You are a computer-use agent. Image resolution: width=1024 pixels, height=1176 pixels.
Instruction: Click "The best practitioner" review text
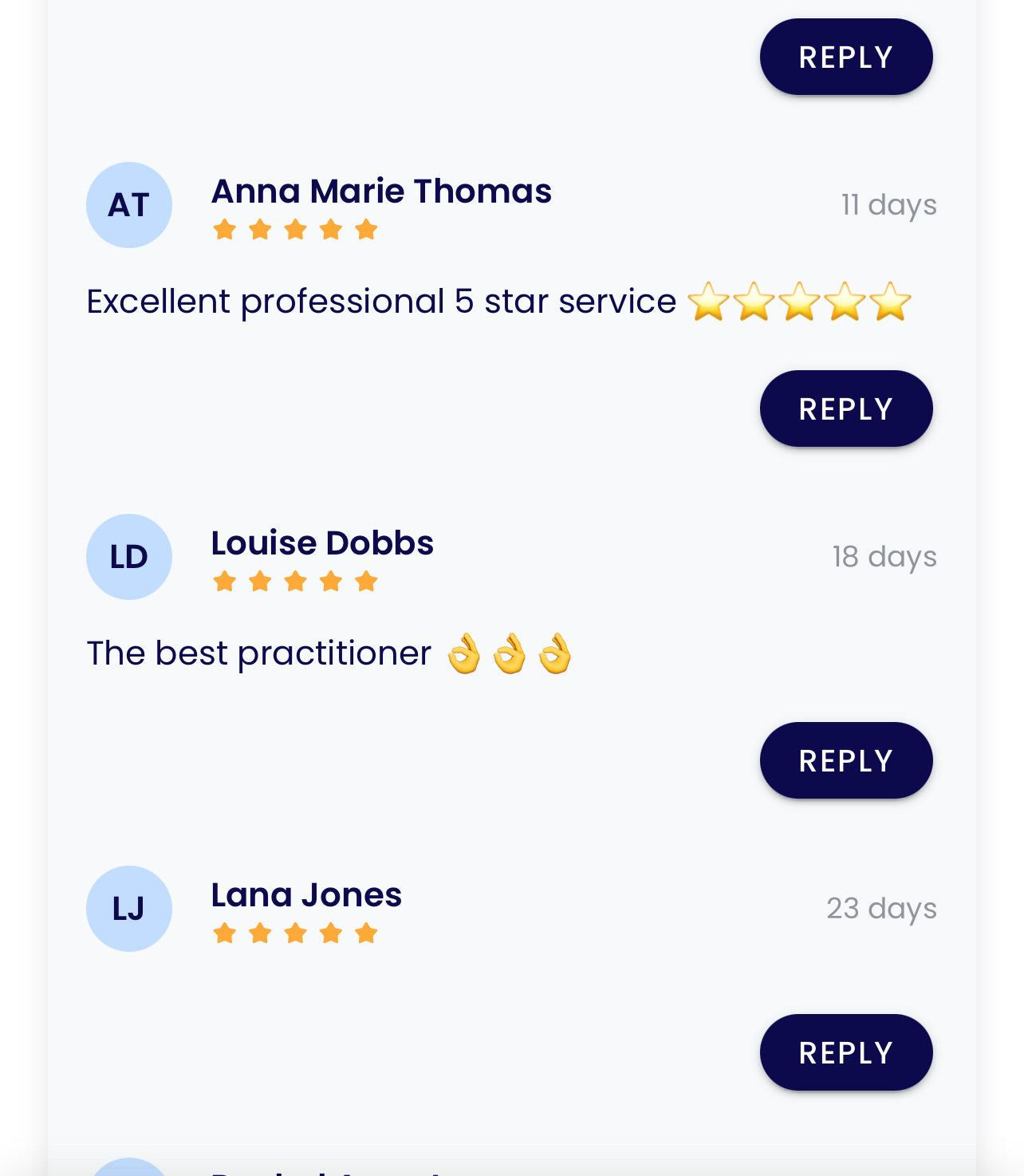click(x=259, y=654)
